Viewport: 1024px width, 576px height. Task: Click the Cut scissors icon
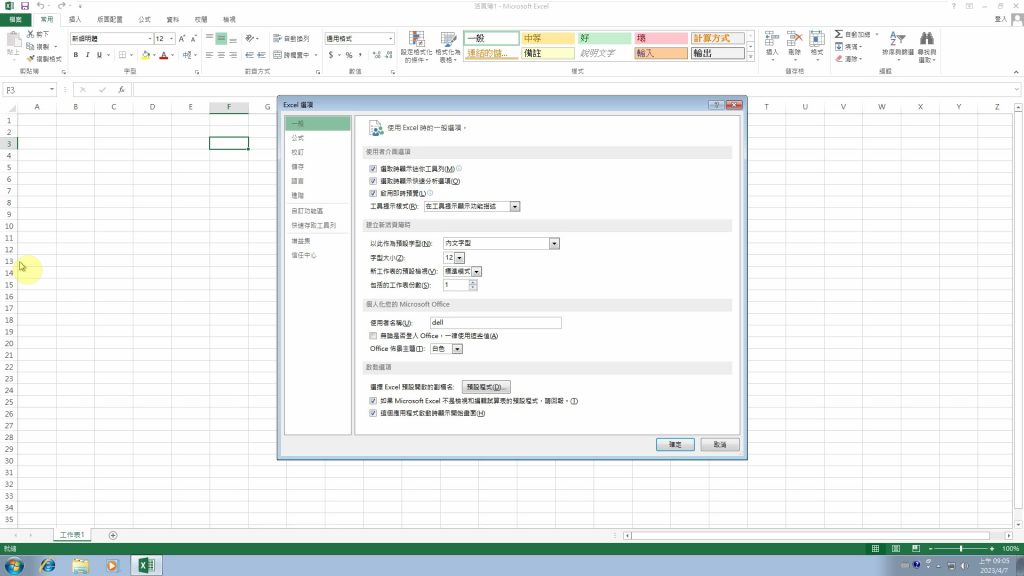30,34
